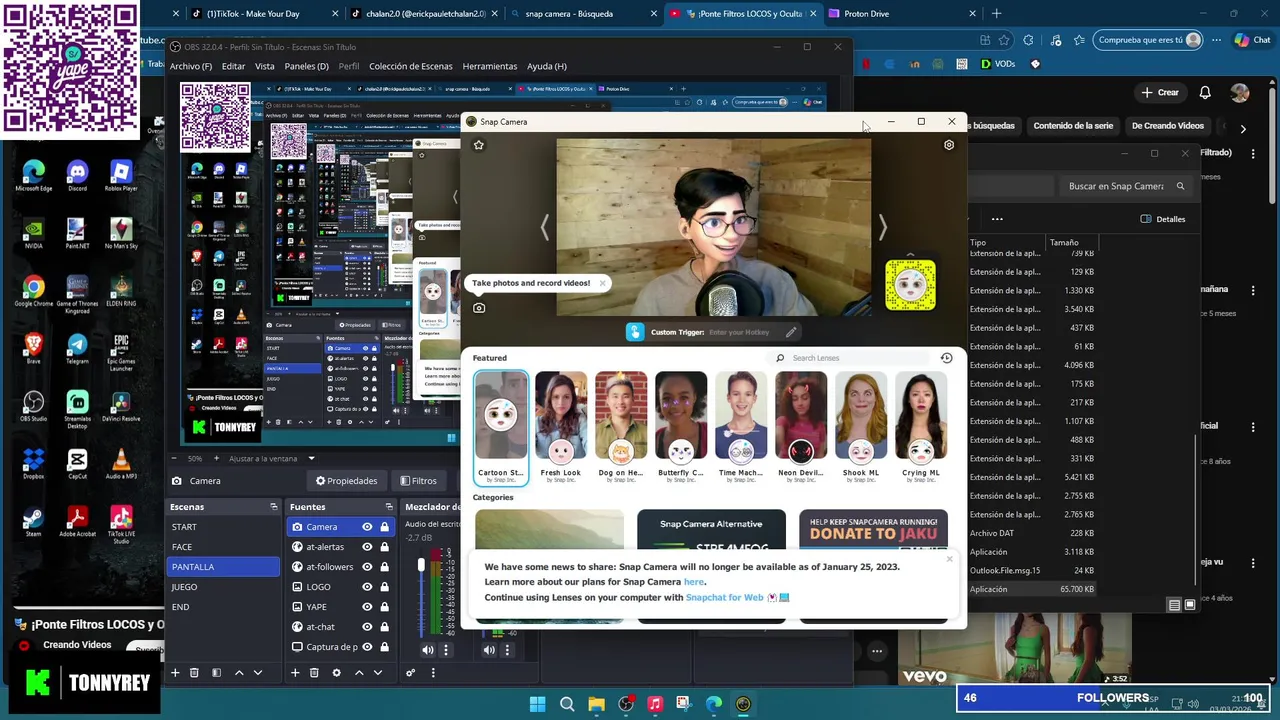Open Filtros for the Camera source

[418, 481]
